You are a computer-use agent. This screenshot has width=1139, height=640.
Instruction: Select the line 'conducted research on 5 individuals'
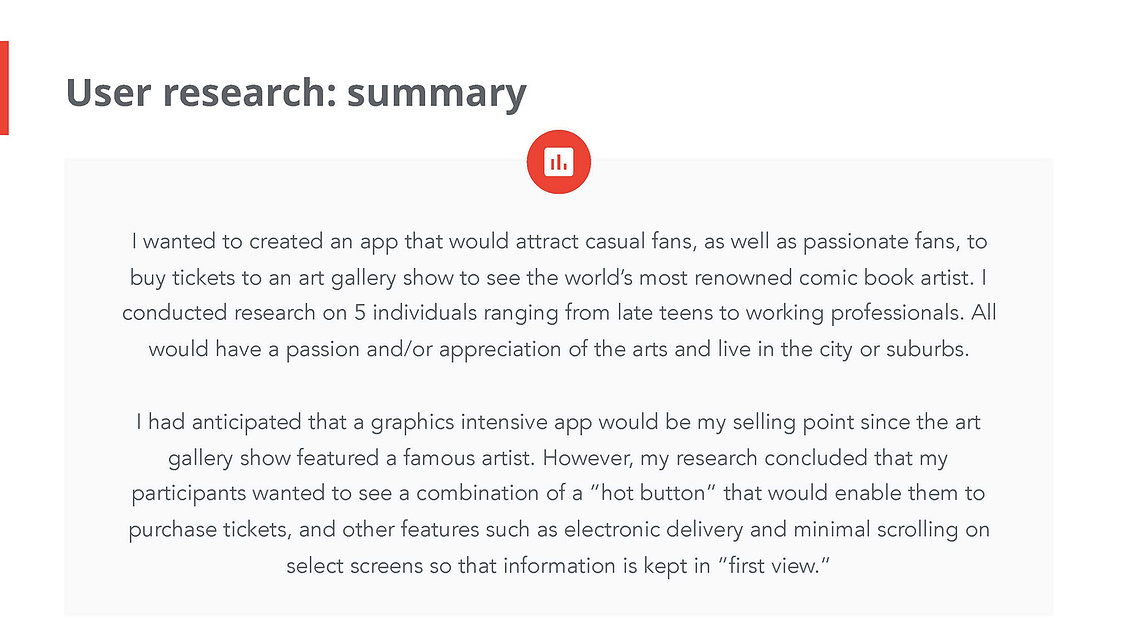pos(559,313)
